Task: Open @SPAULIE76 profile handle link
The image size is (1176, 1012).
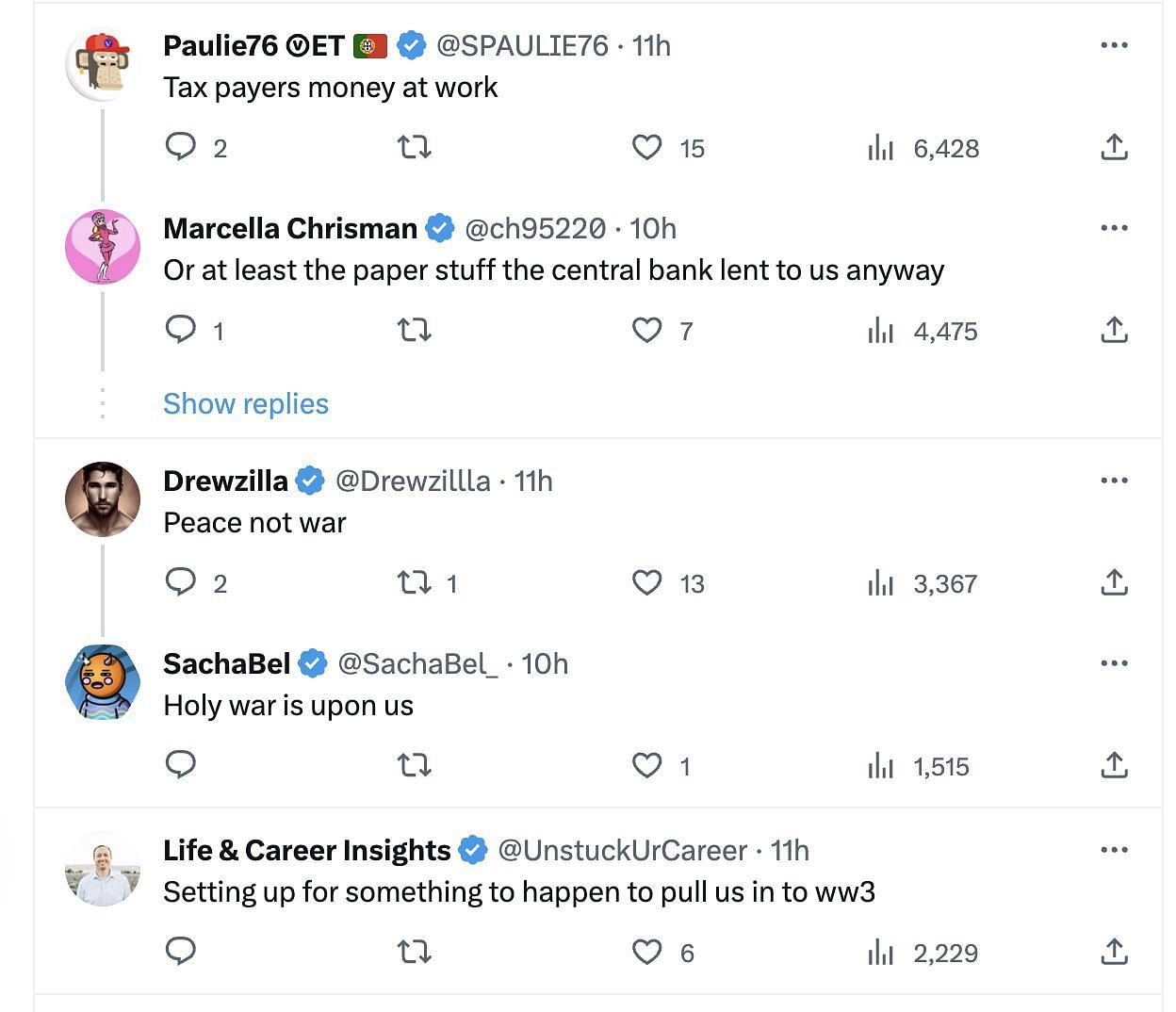Action: coord(521,45)
